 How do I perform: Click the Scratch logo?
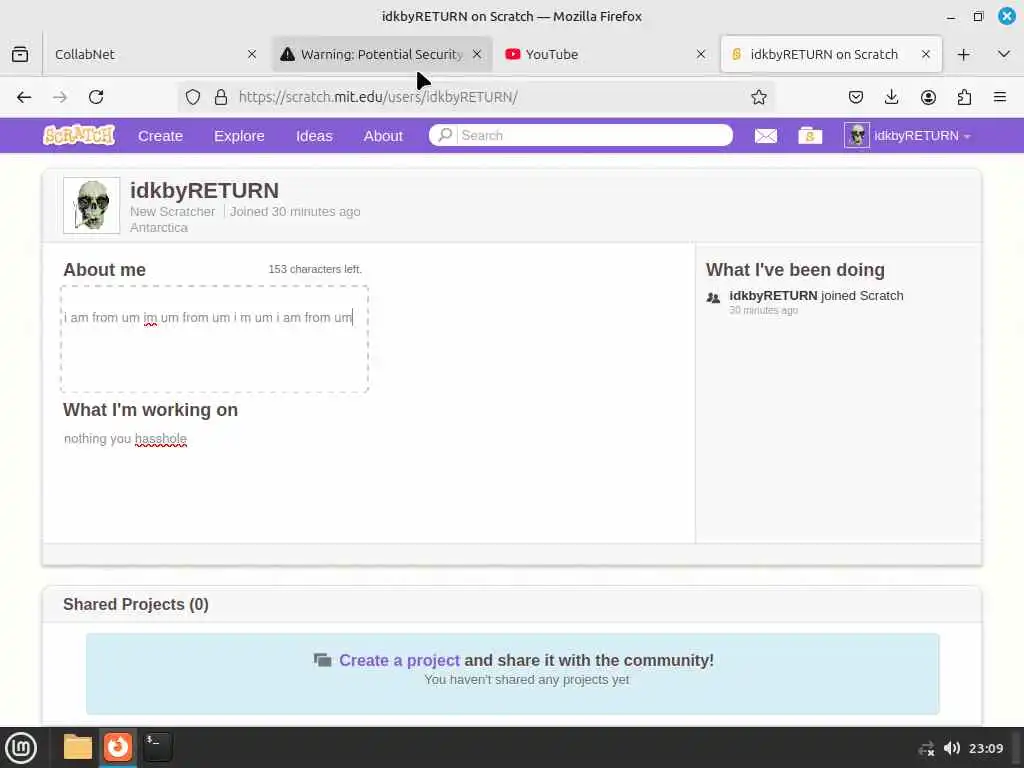click(x=79, y=135)
